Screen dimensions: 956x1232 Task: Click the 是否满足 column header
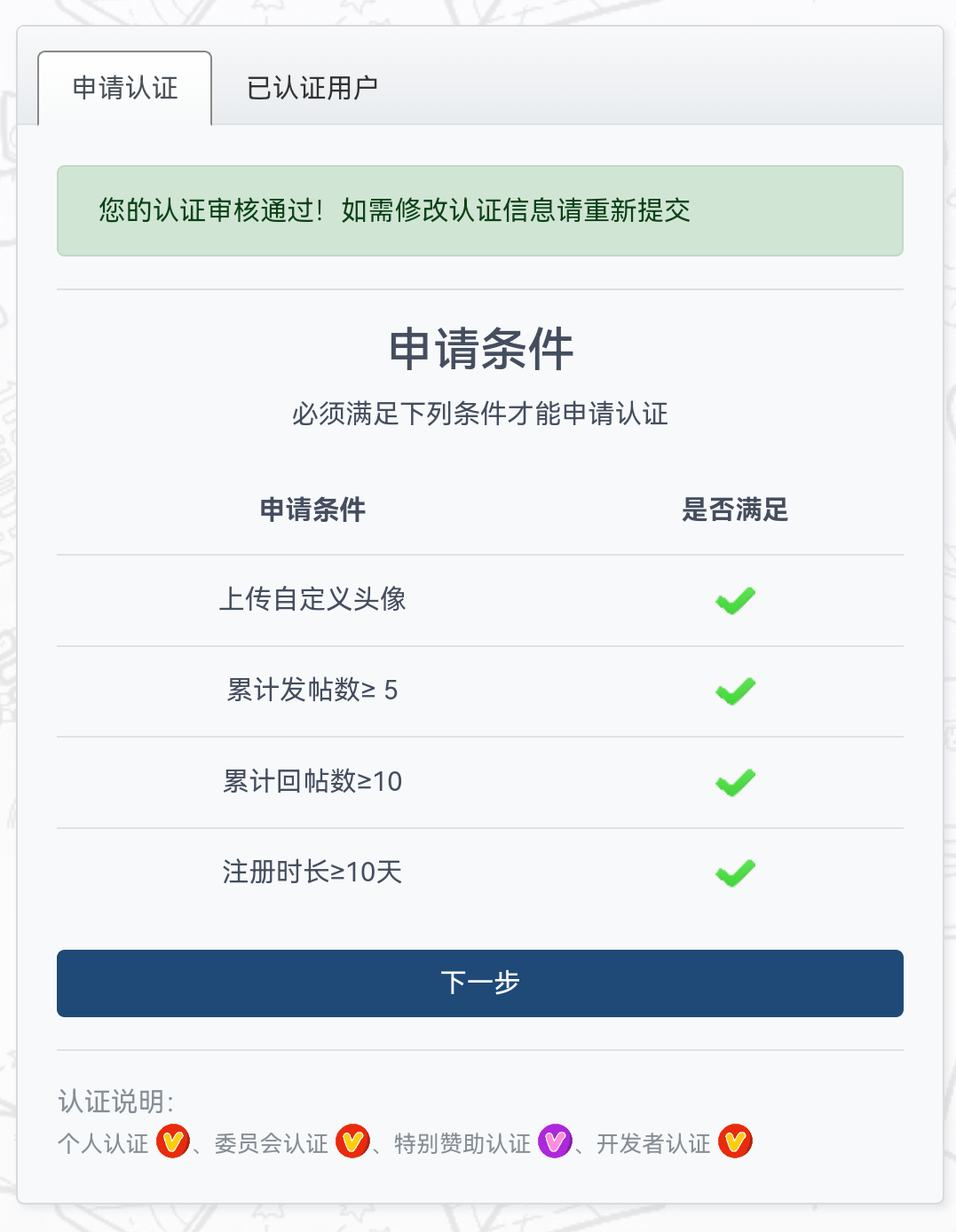(x=735, y=509)
